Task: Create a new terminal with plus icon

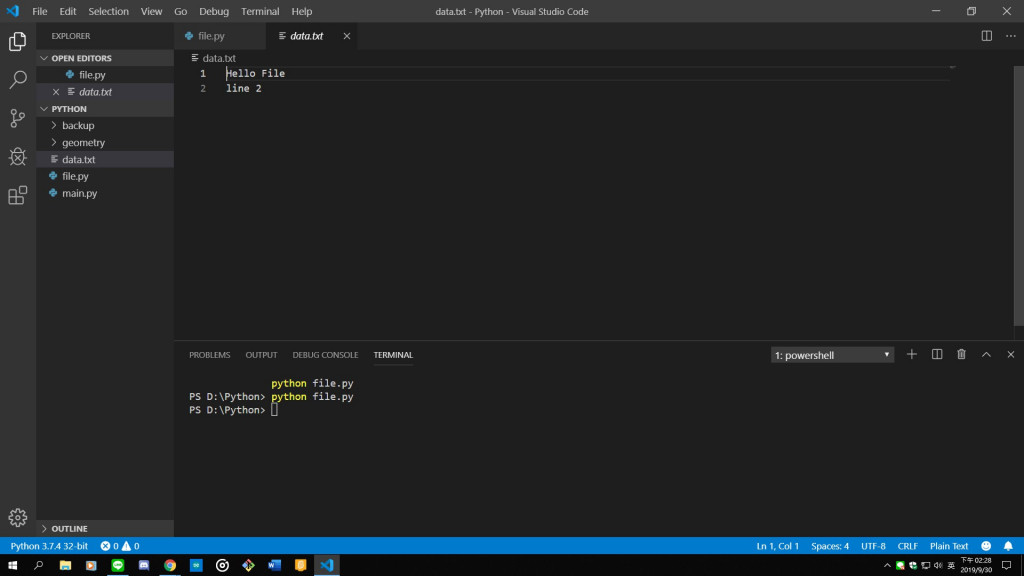Action: [x=912, y=355]
